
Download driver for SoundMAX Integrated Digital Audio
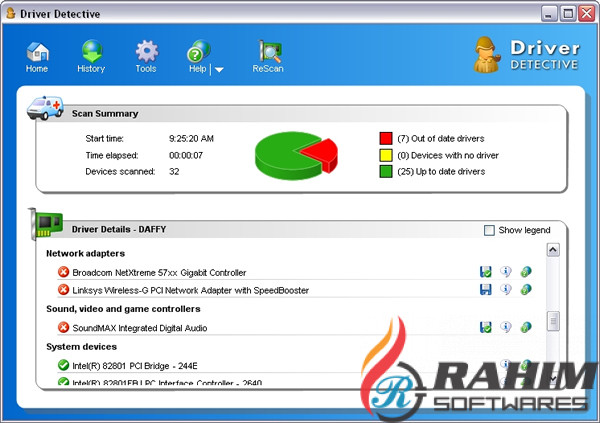point(486,327)
